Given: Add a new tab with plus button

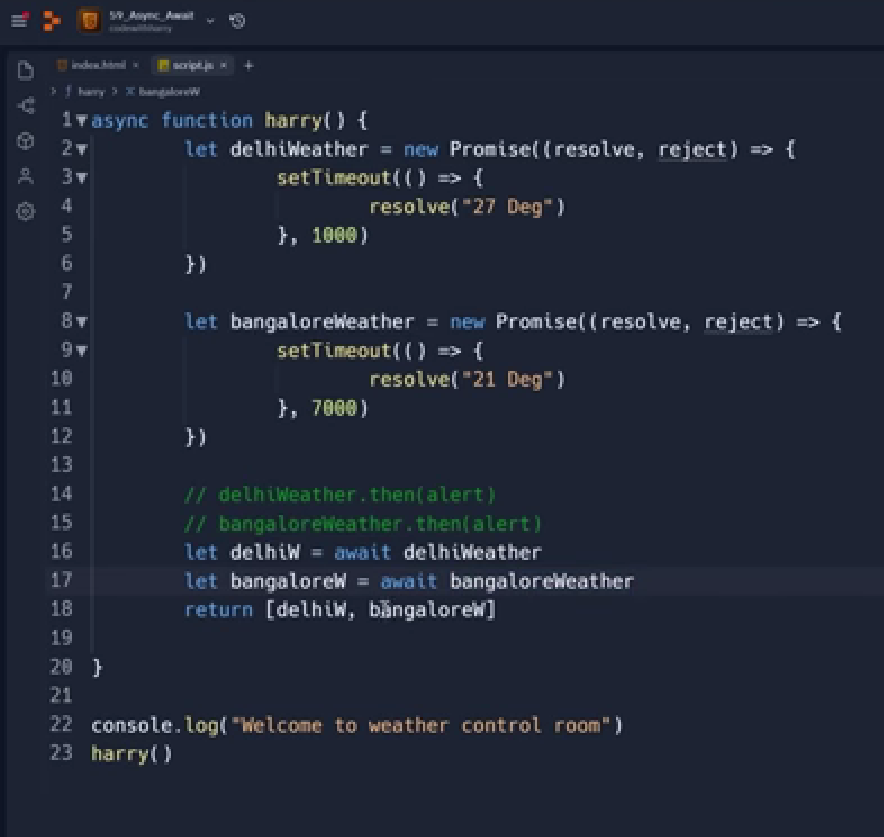Looking at the screenshot, I should (249, 65).
